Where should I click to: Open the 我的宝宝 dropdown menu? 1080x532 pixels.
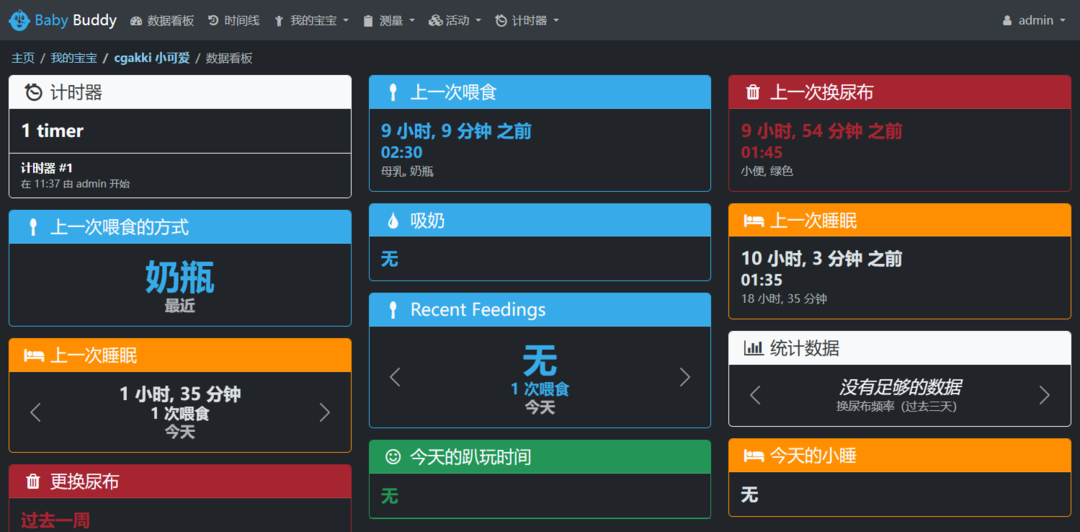[x=311, y=21]
